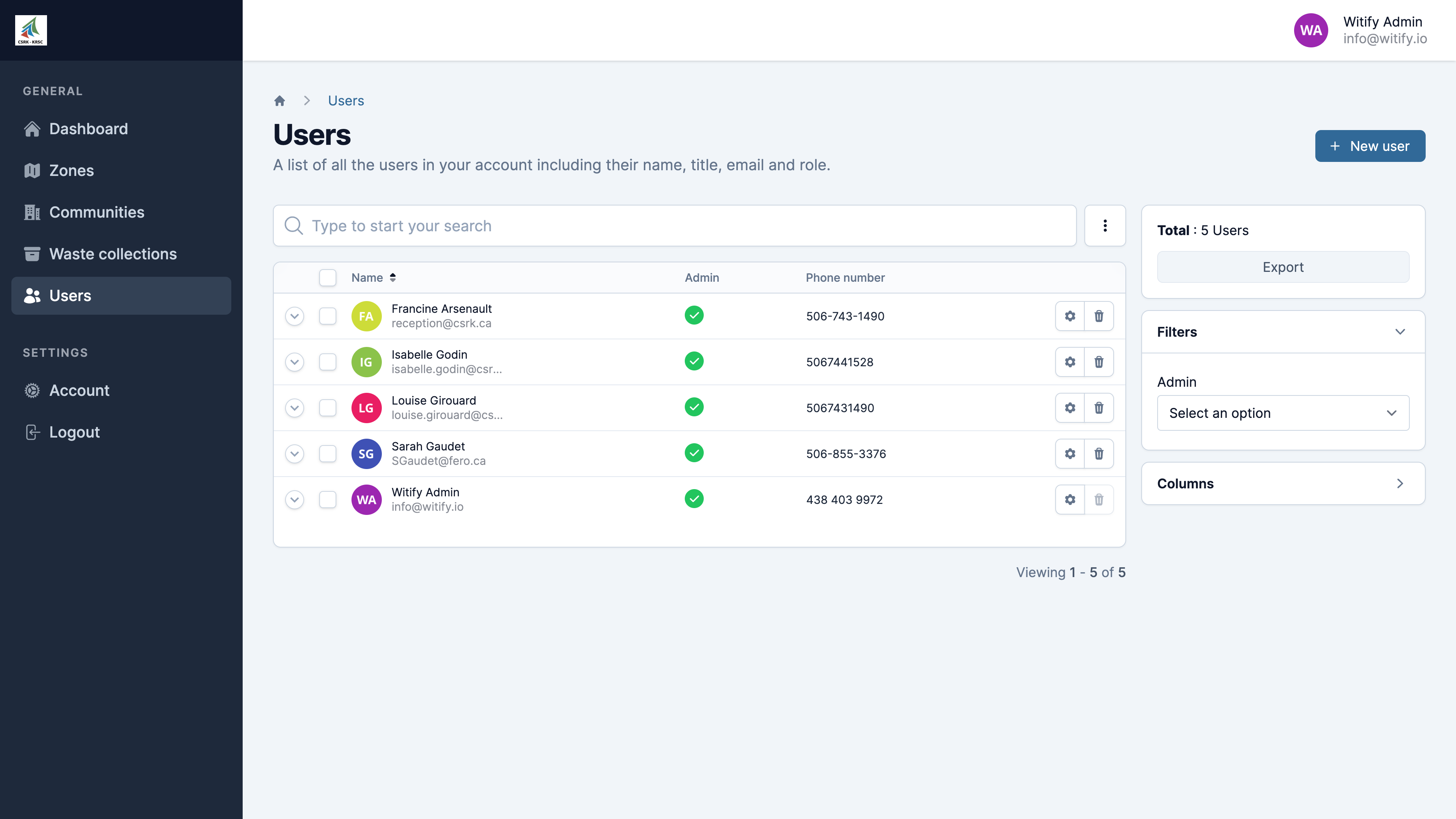Click the CSRK logo in sidebar
Screen dimensions: 1456x819
click(31, 30)
